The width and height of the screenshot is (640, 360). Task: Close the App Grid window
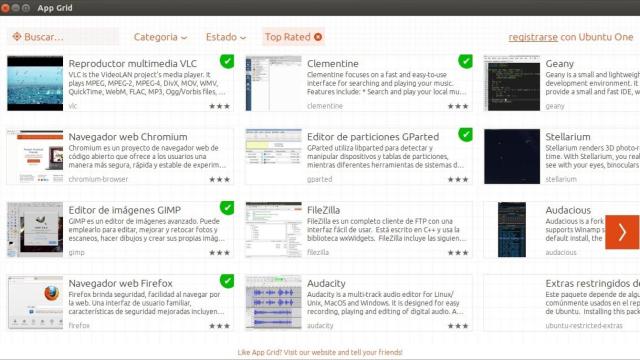5,8
